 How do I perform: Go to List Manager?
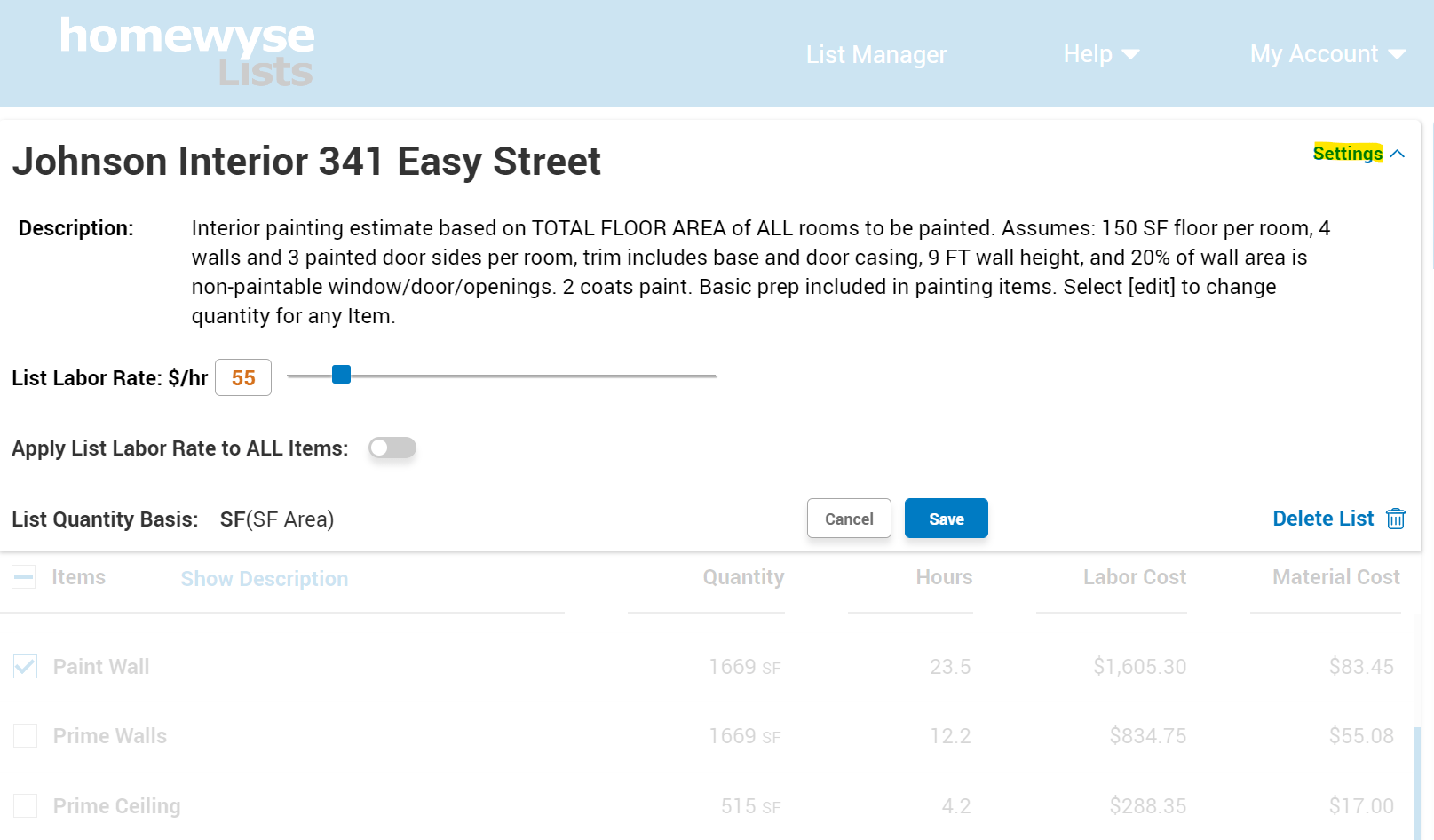click(875, 54)
